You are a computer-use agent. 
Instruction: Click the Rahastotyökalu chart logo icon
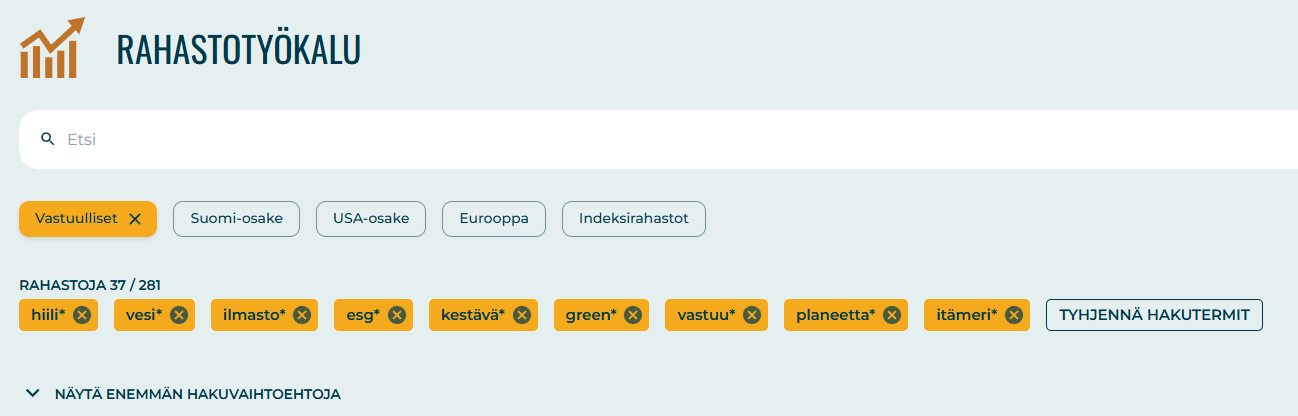click(52, 48)
